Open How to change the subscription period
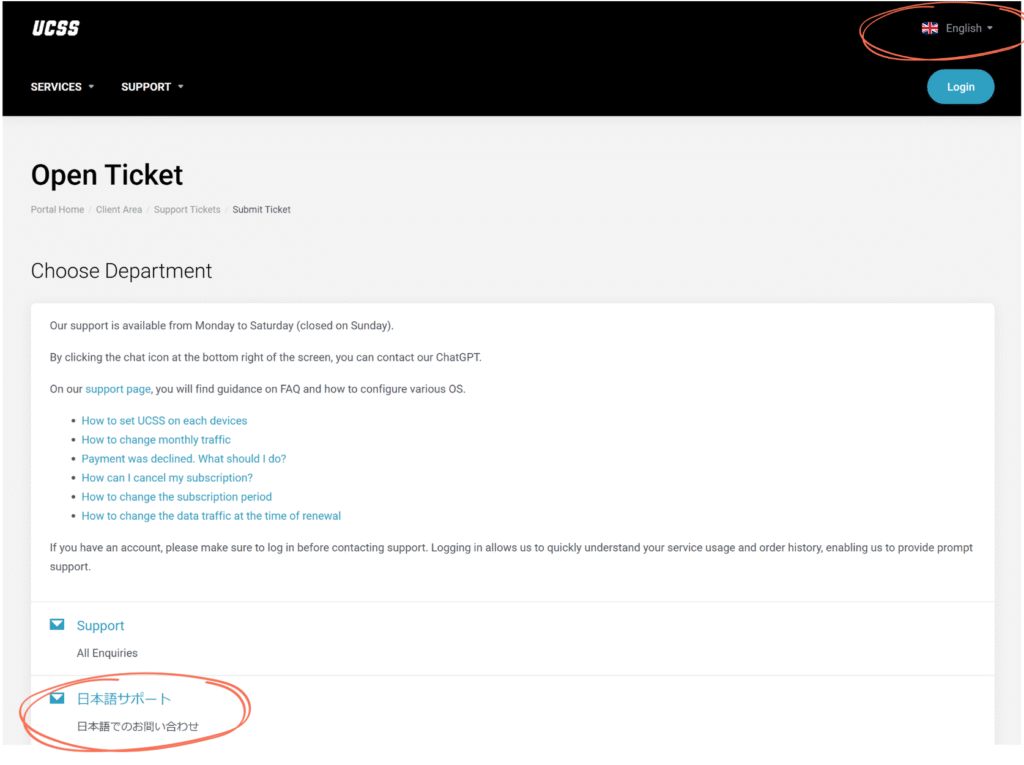This screenshot has width=1024, height=765. pos(177,496)
